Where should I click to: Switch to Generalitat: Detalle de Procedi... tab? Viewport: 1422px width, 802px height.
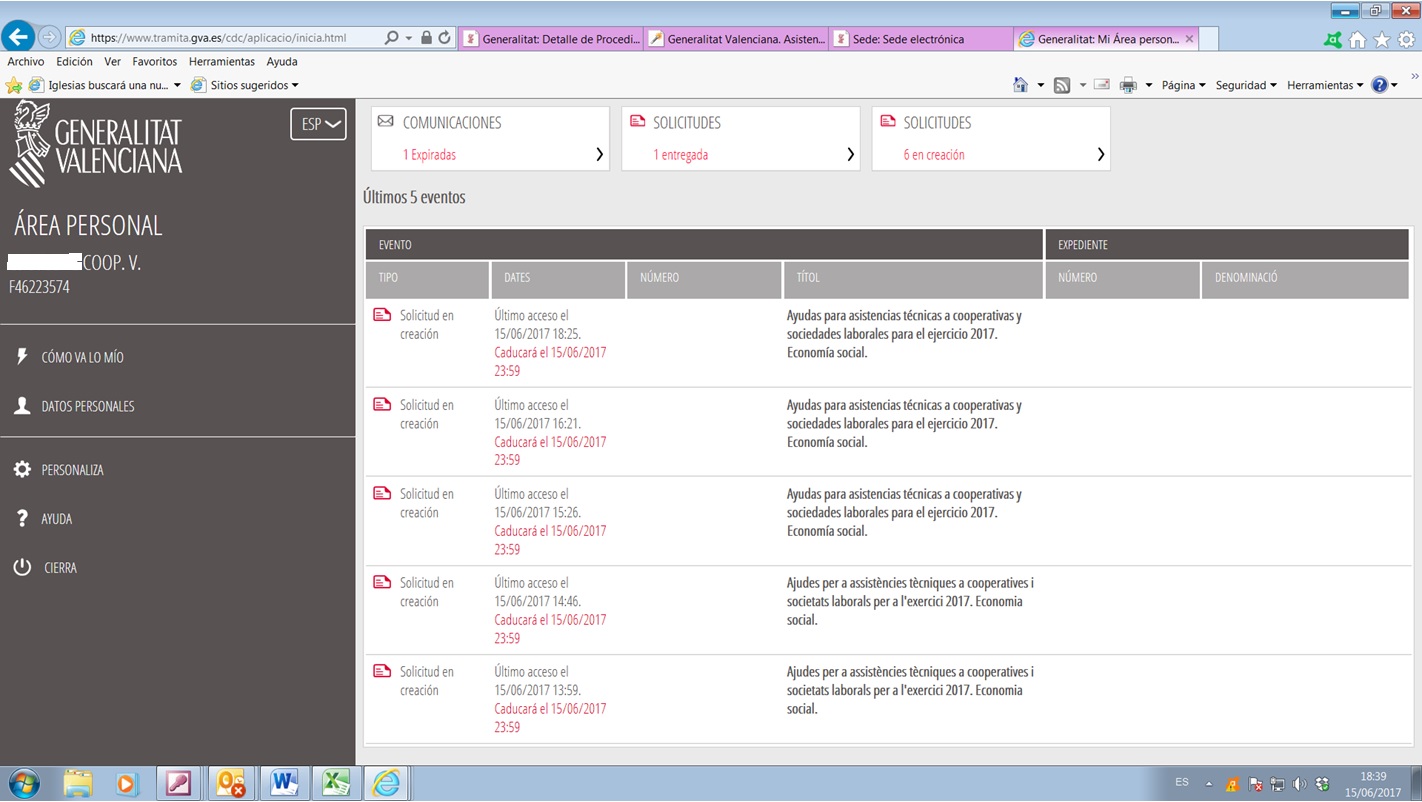click(x=550, y=39)
